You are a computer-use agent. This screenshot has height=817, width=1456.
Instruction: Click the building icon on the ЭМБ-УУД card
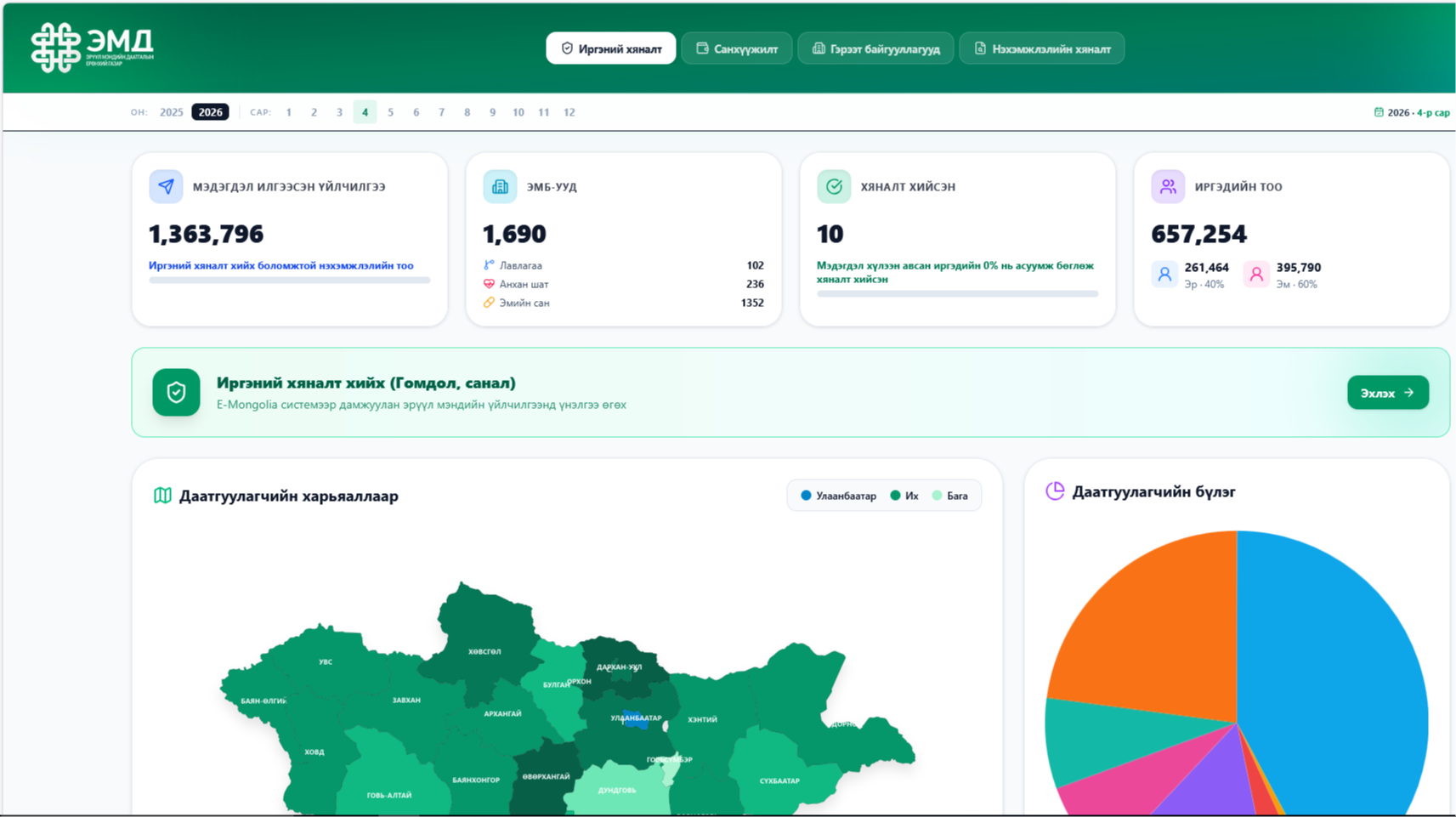[x=500, y=186]
